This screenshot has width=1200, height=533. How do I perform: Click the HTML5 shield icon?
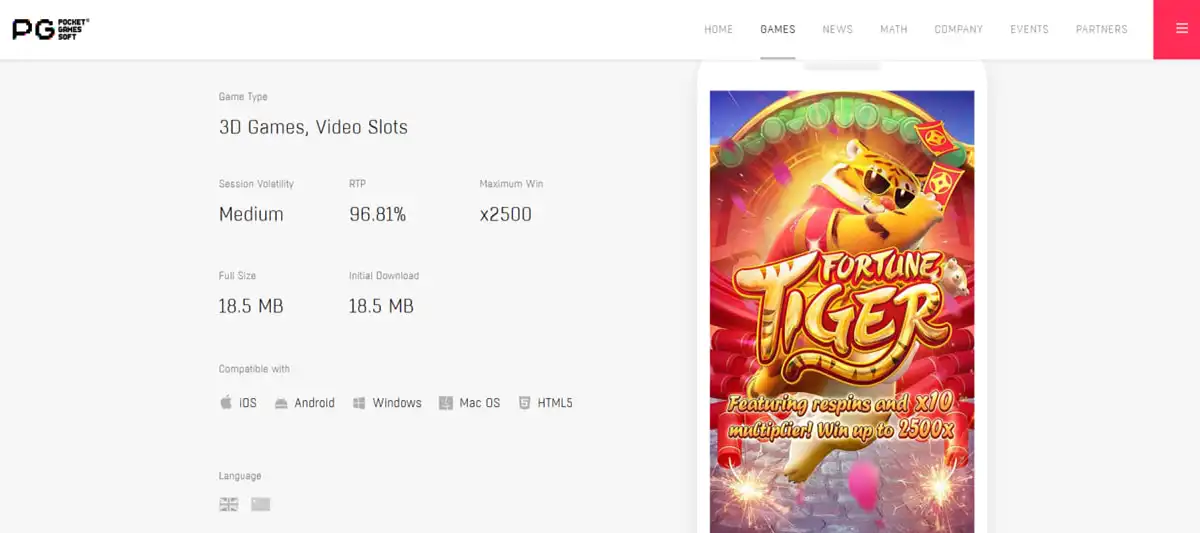[524, 403]
